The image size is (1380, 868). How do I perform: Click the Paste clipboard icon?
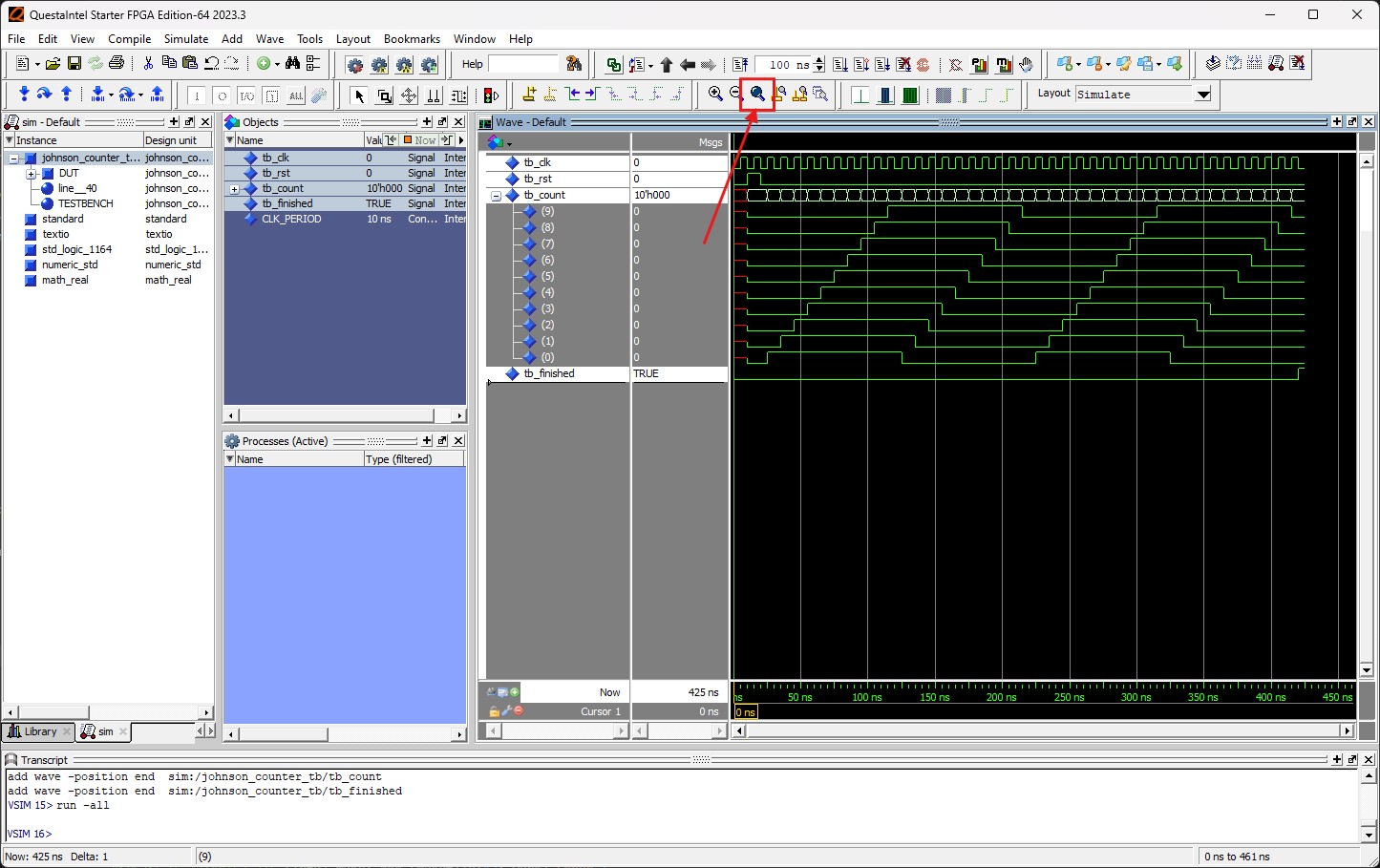tap(190, 63)
